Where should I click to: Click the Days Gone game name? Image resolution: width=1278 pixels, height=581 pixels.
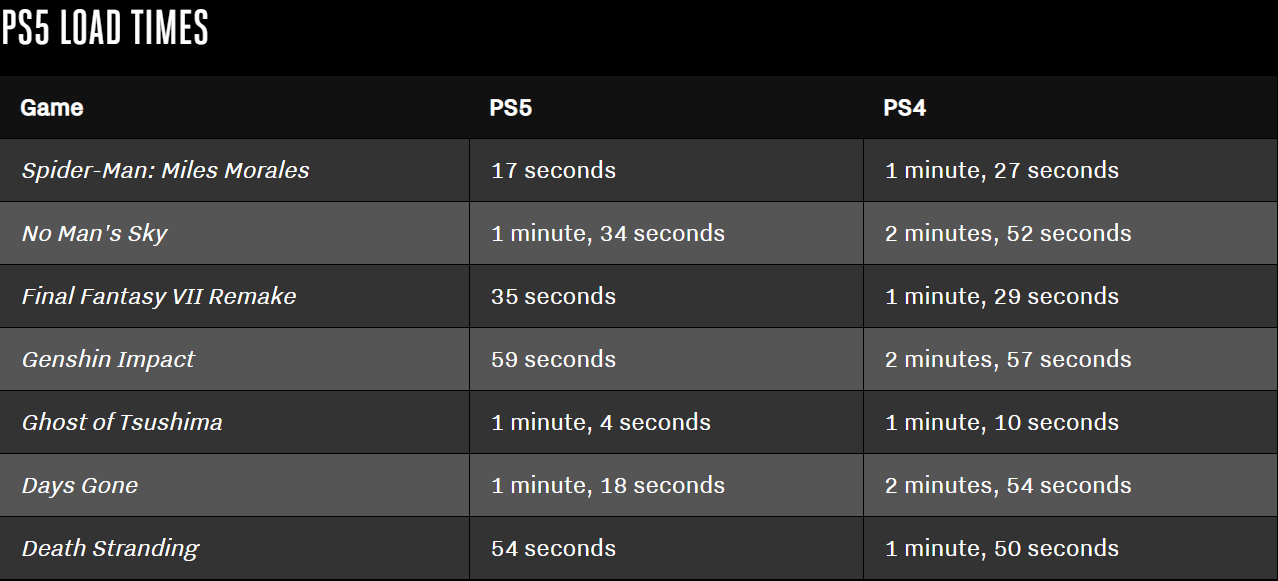click(80, 485)
